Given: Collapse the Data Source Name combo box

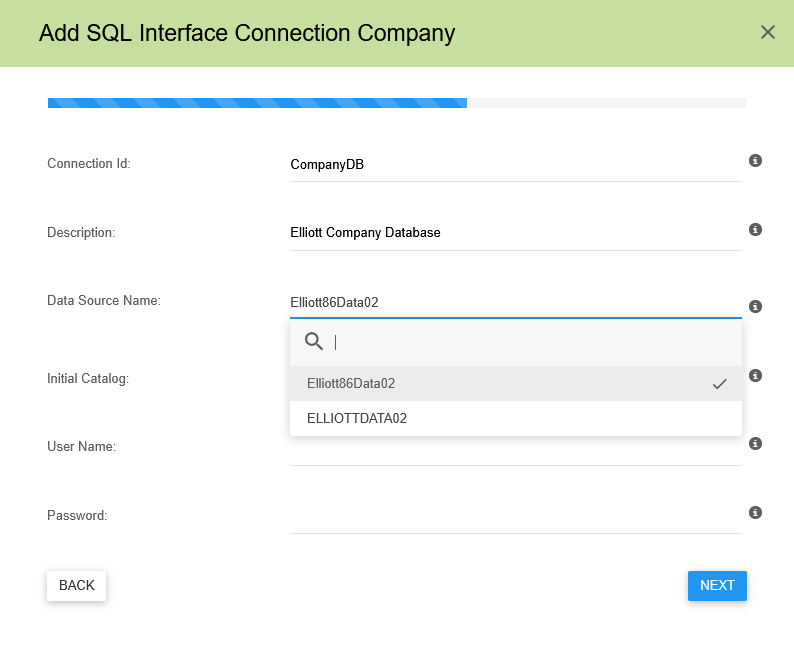Looking at the screenshot, I should coord(515,302).
